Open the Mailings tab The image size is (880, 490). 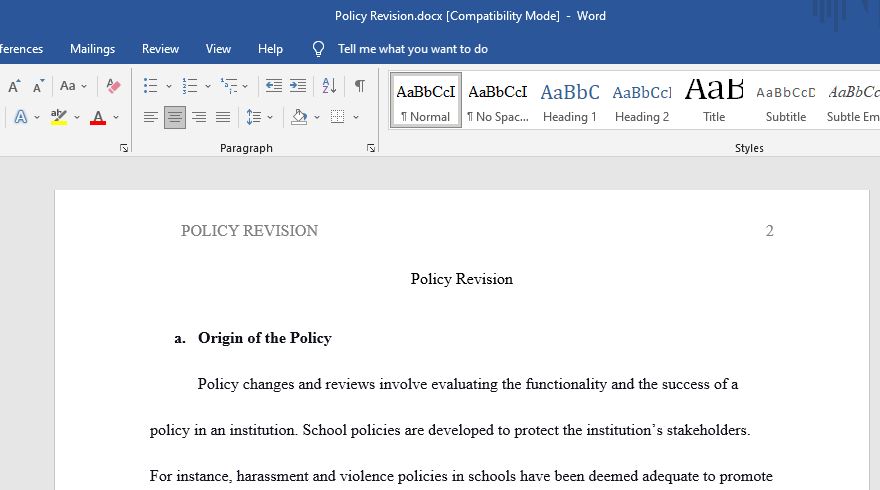(93, 49)
